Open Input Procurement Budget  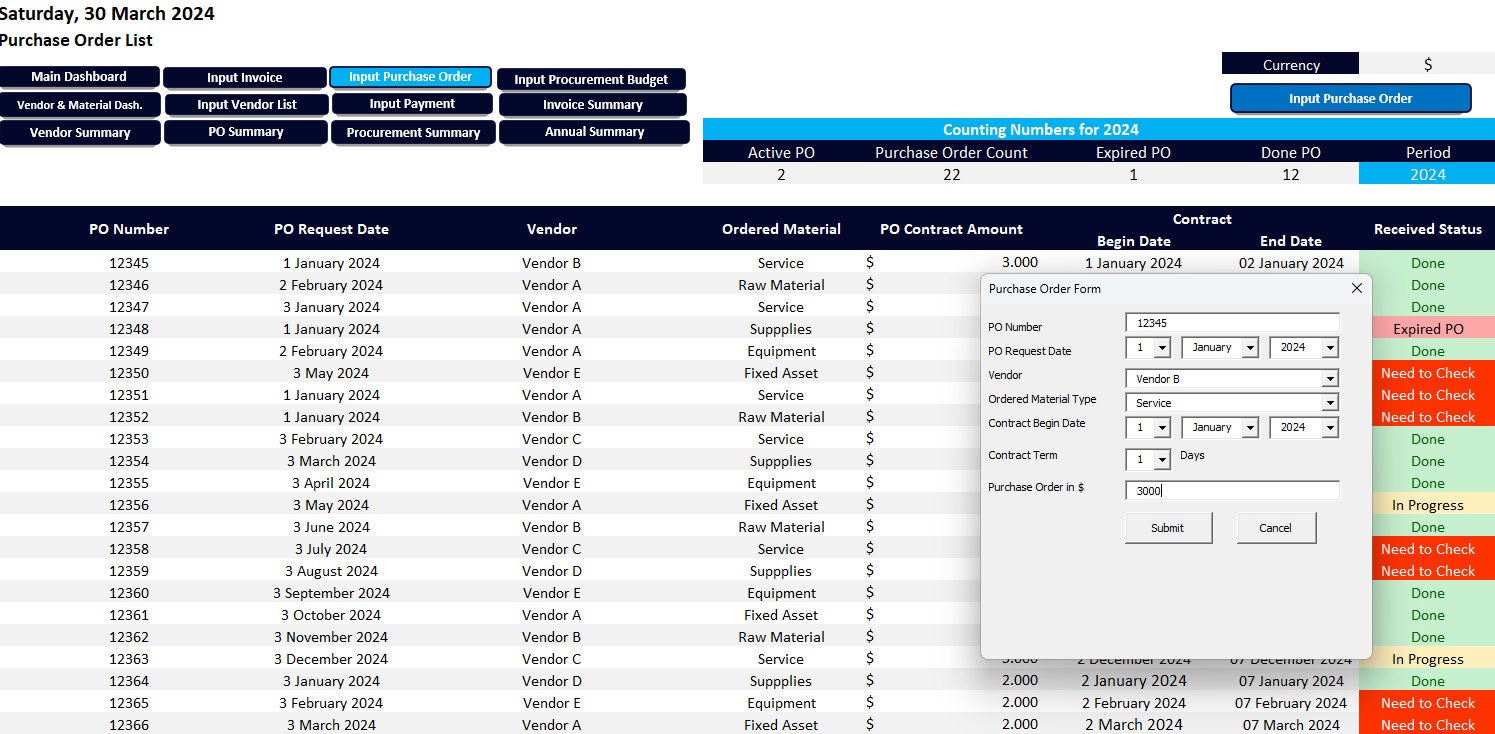click(x=592, y=80)
